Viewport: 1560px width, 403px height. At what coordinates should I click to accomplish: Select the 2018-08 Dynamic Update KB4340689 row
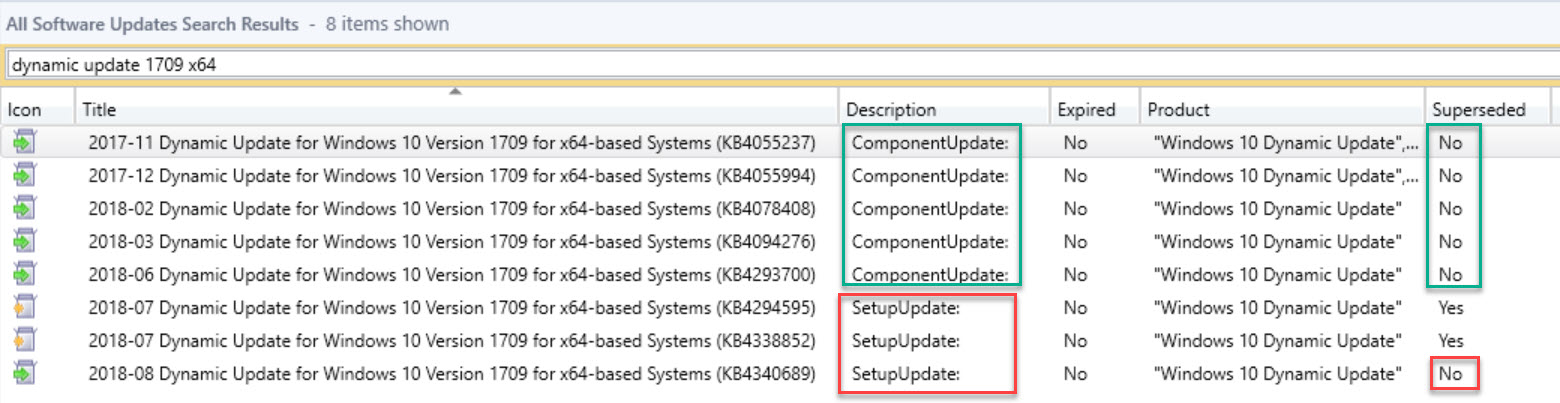coord(780,374)
